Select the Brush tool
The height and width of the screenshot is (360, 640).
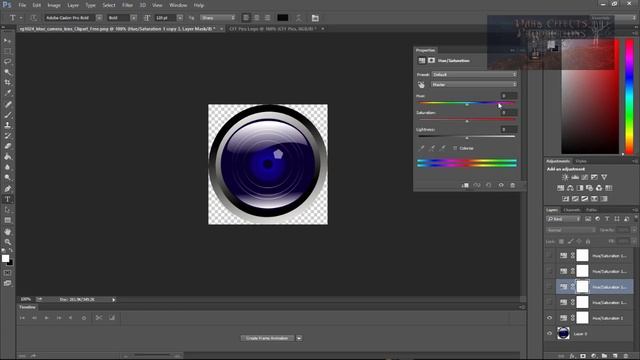(x=7, y=115)
